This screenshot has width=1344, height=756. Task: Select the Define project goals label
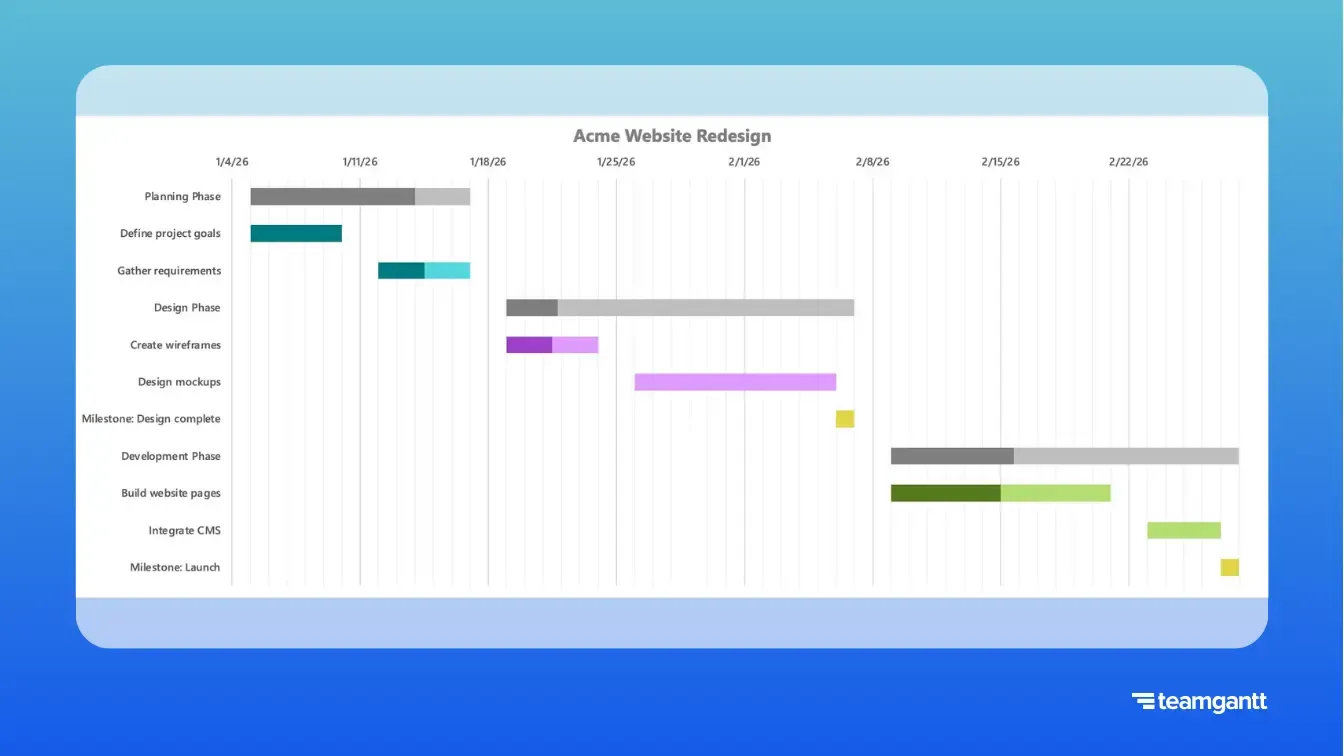(171, 234)
